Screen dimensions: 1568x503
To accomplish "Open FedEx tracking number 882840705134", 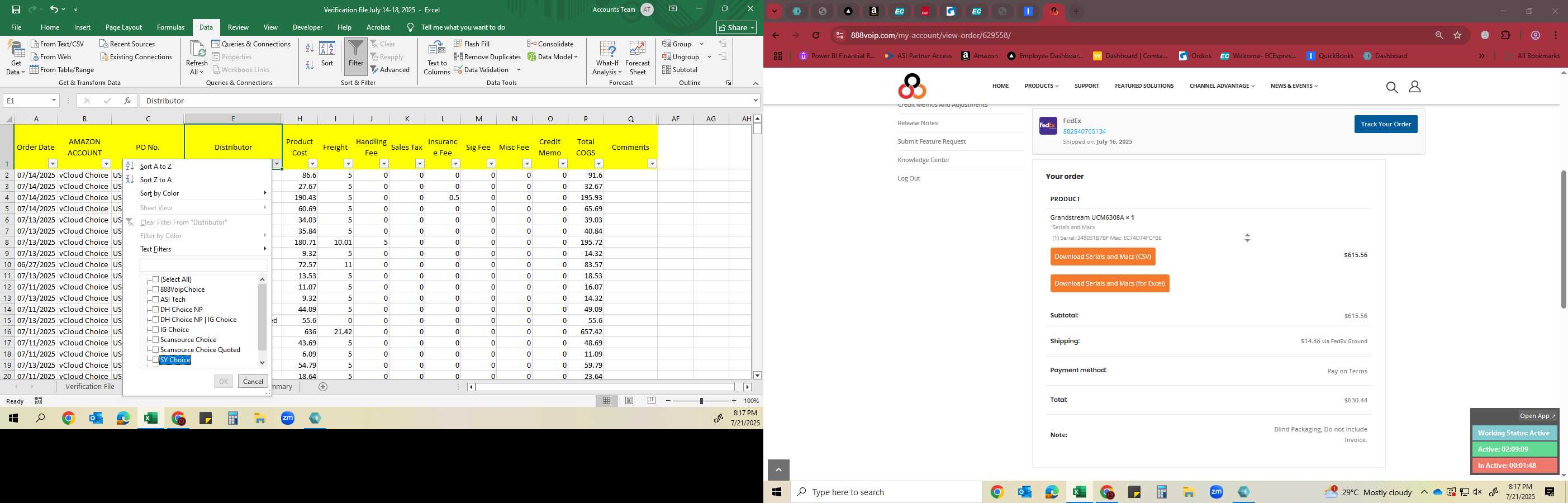I will click(1084, 131).
